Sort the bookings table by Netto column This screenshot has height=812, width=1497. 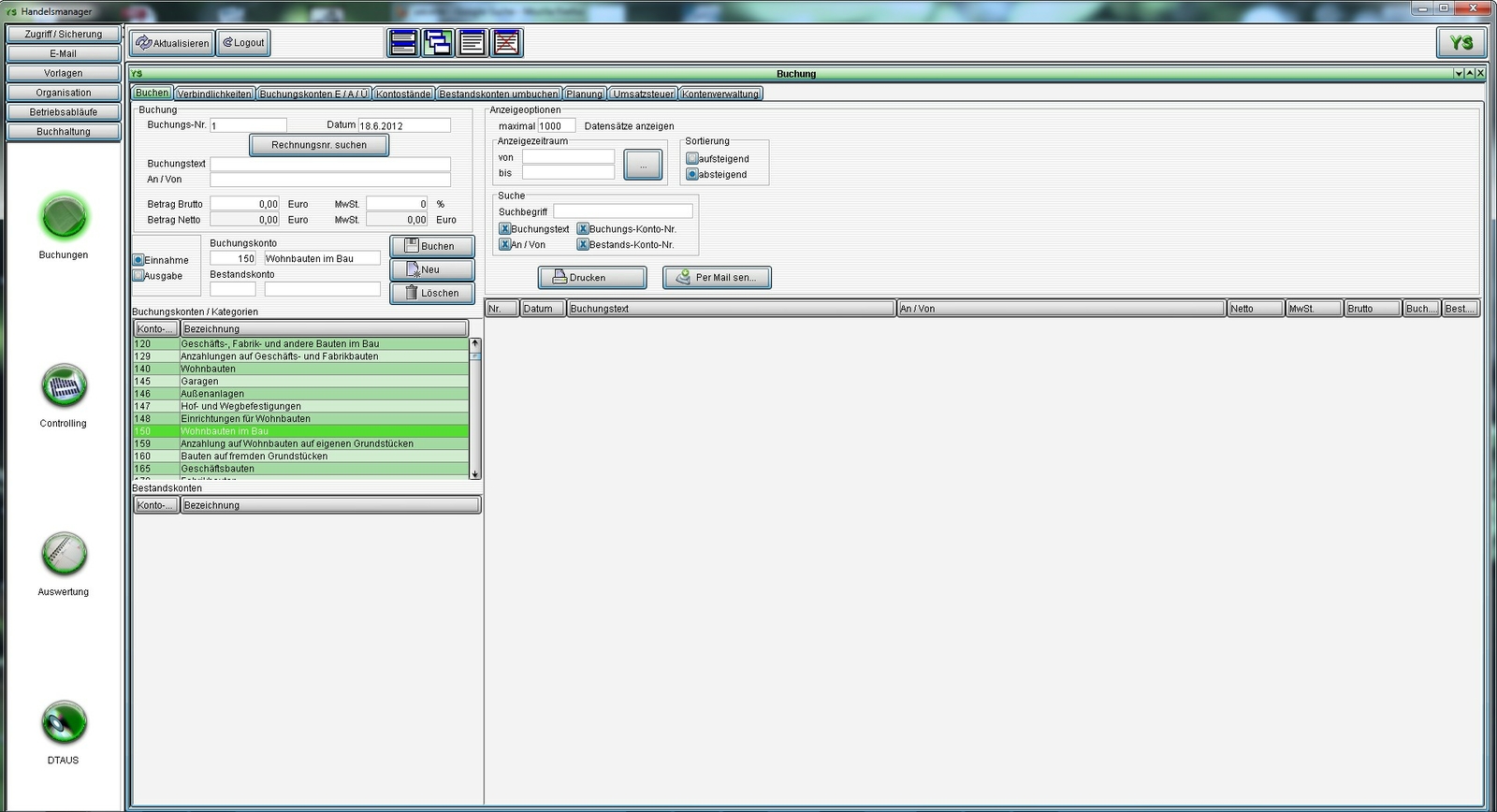1255,309
